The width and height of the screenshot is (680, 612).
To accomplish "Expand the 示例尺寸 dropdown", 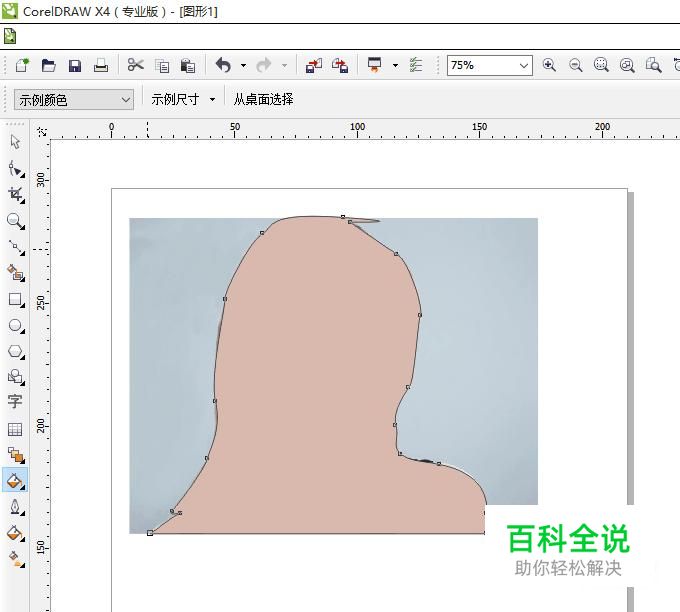I will point(212,100).
